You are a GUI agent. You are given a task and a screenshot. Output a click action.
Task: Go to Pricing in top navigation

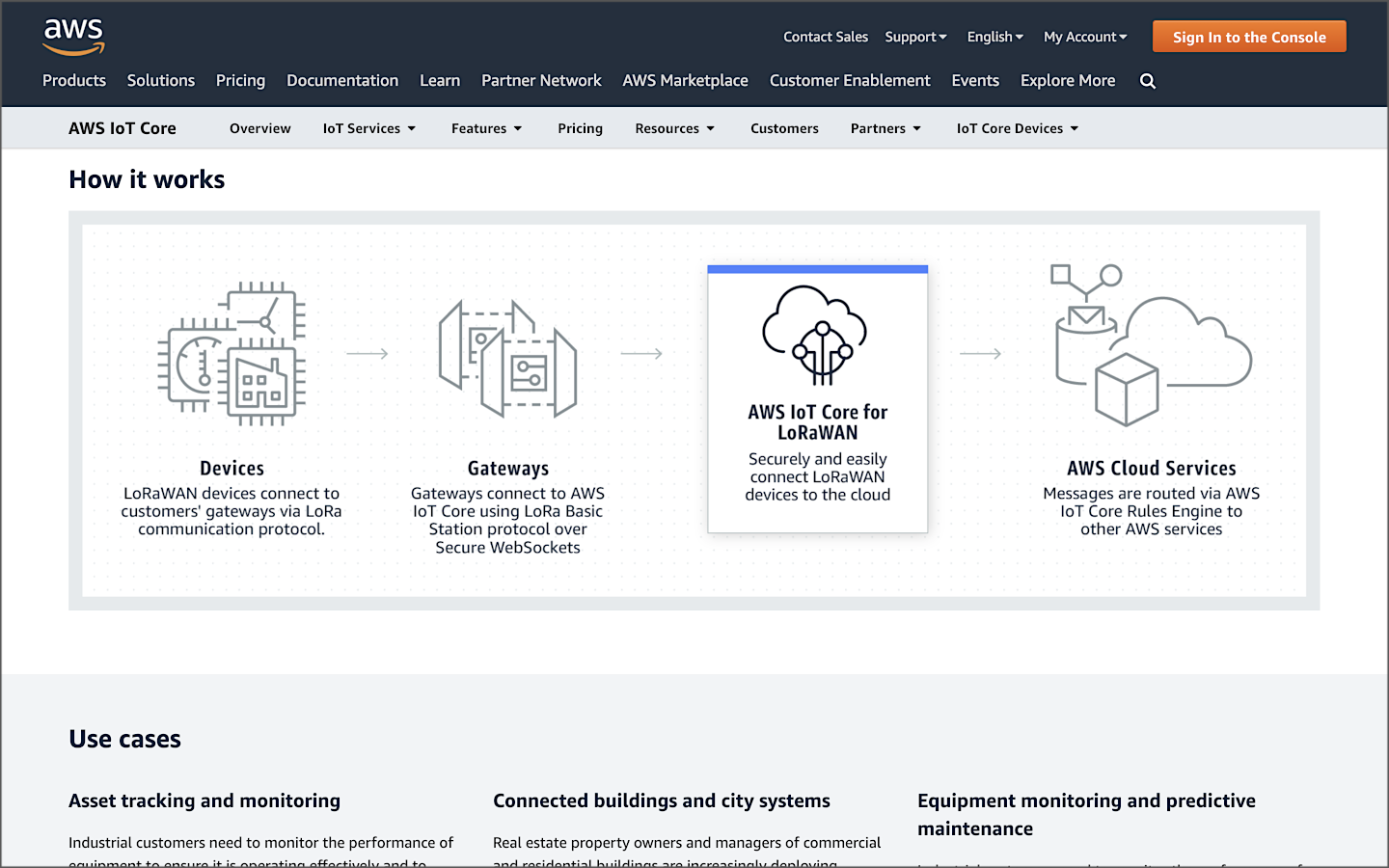pyautogui.click(x=240, y=81)
